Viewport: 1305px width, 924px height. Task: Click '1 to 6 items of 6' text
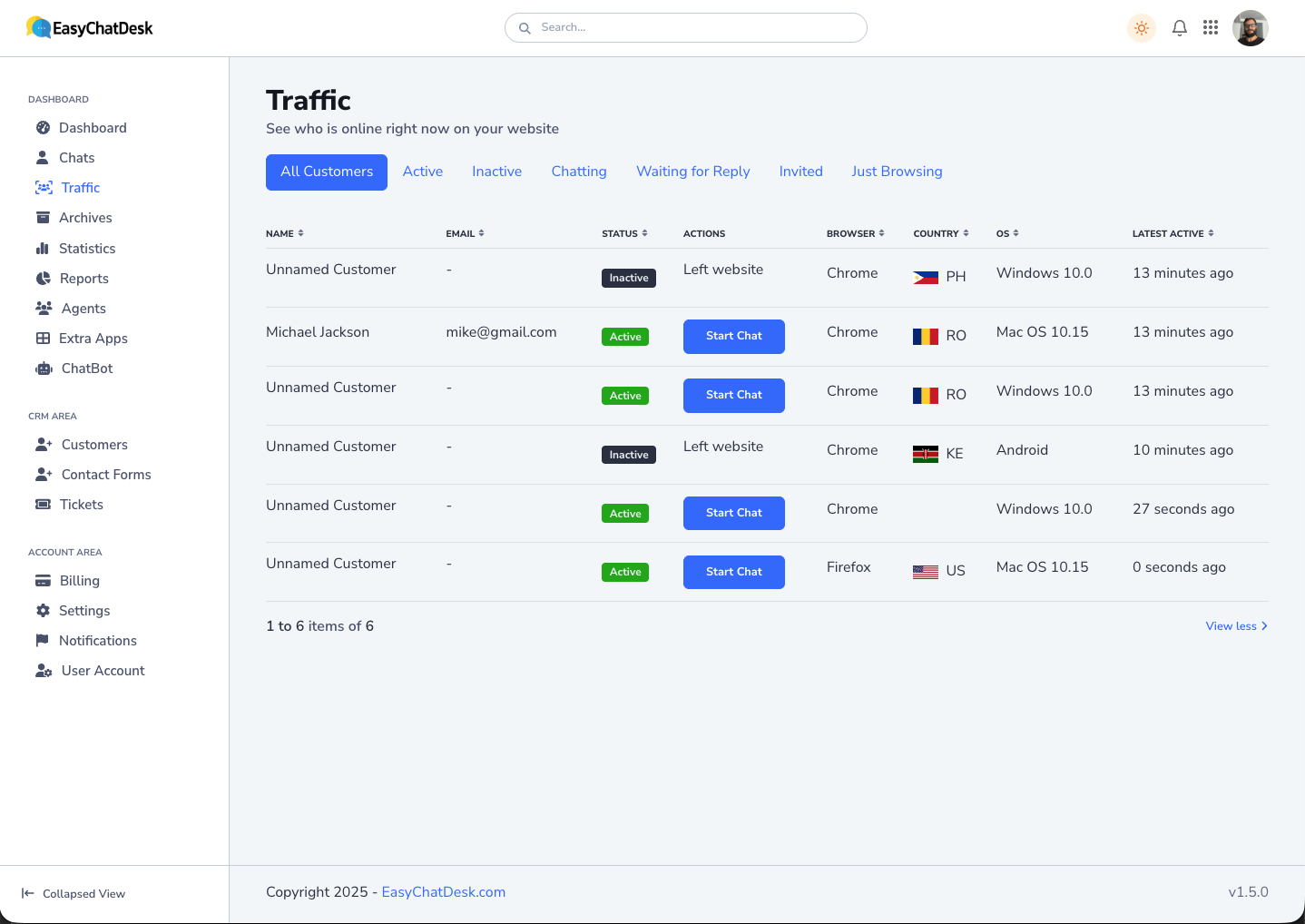coord(319,626)
